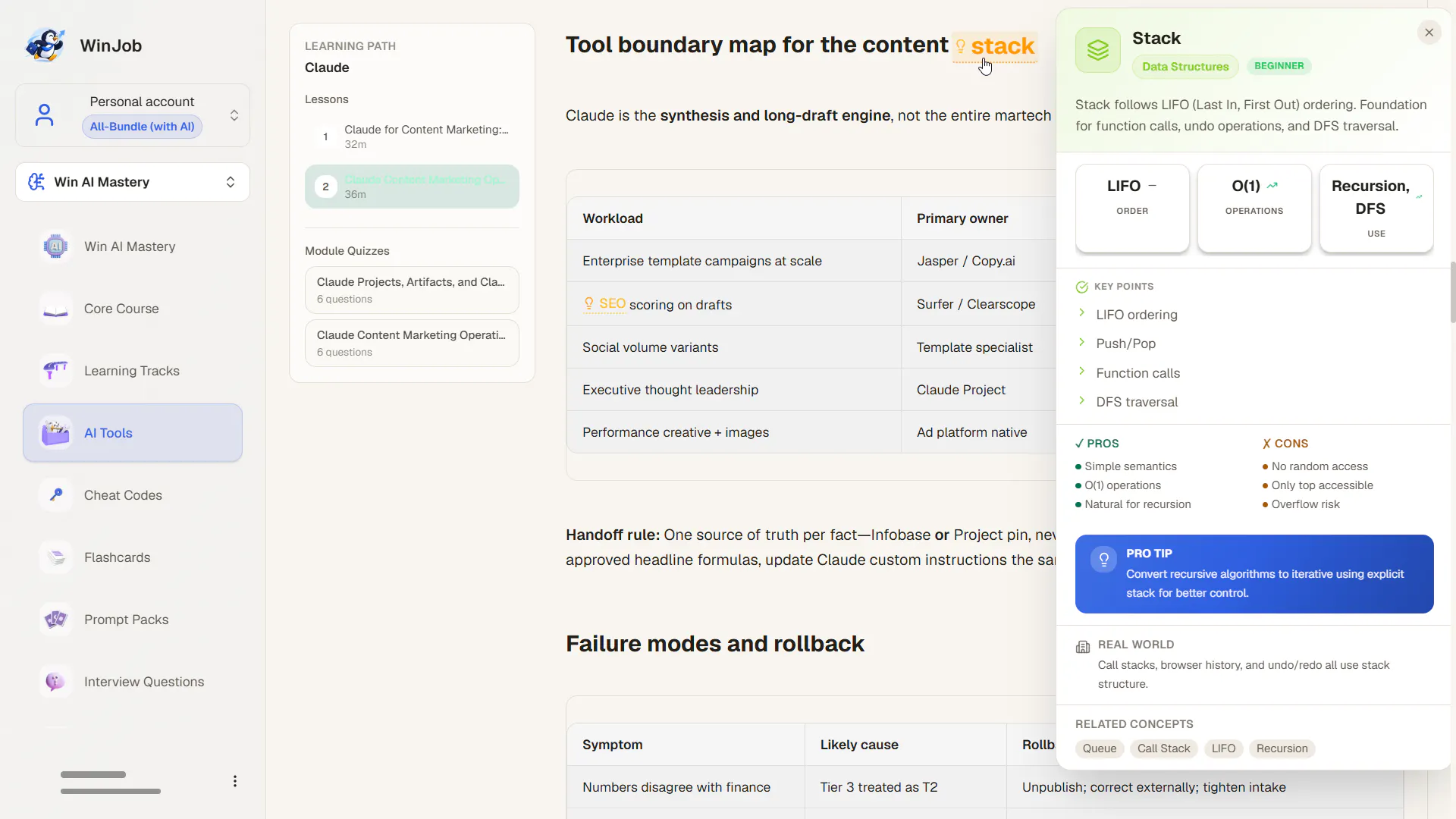Go to AI Tools in sidebar
The height and width of the screenshot is (819, 1456).
coord(133,433)
